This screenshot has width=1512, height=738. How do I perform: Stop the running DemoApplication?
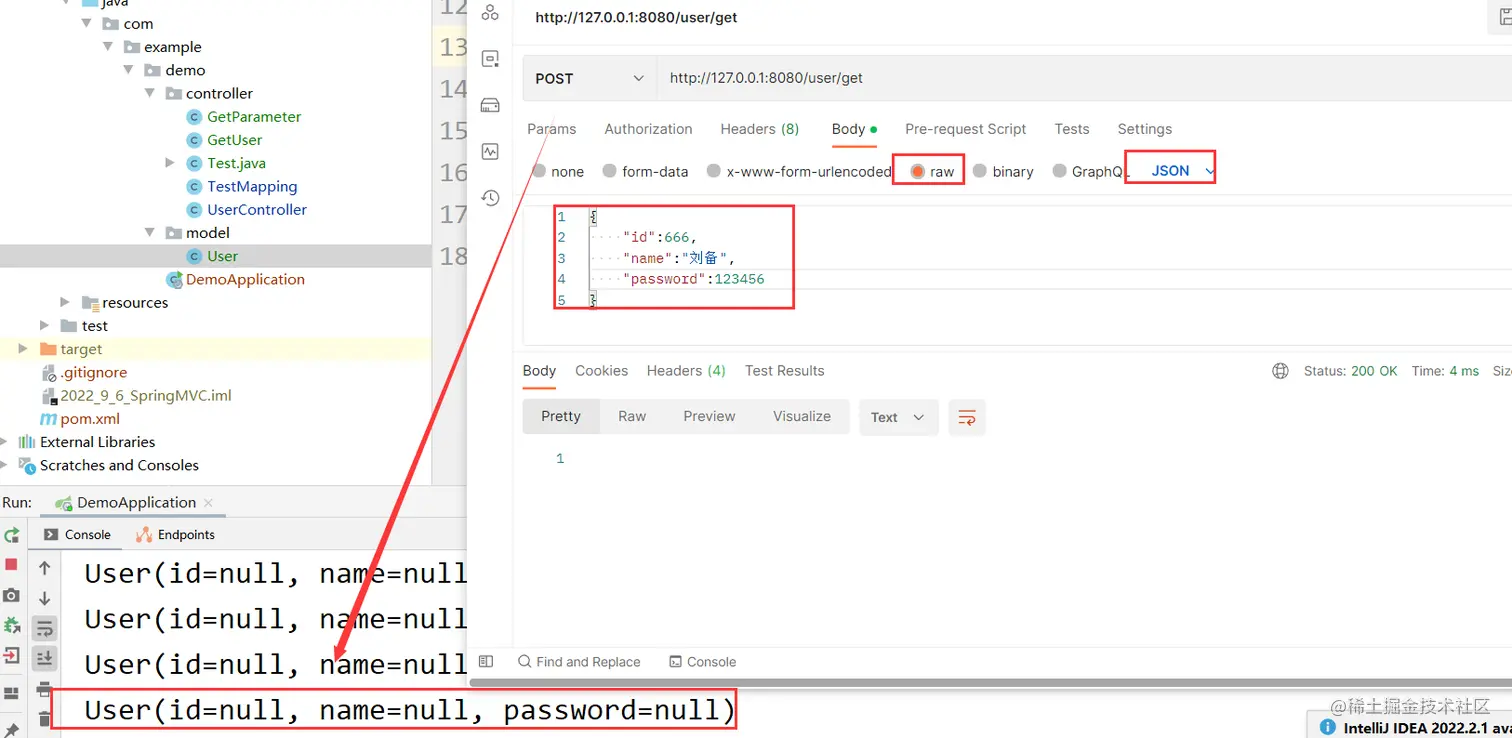[11, 565]
